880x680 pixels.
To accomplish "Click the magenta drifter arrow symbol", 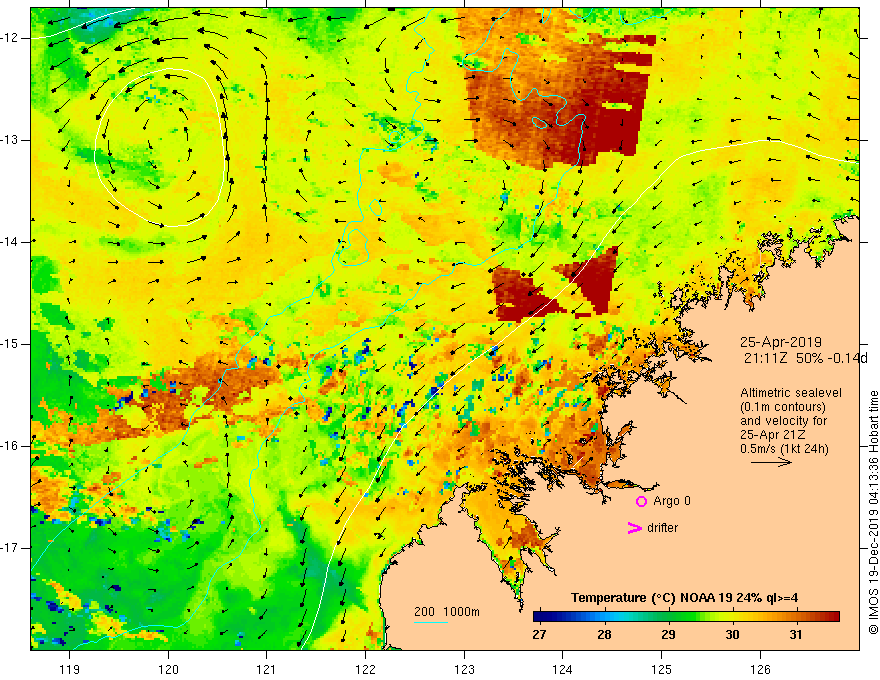I will (634, 528).
